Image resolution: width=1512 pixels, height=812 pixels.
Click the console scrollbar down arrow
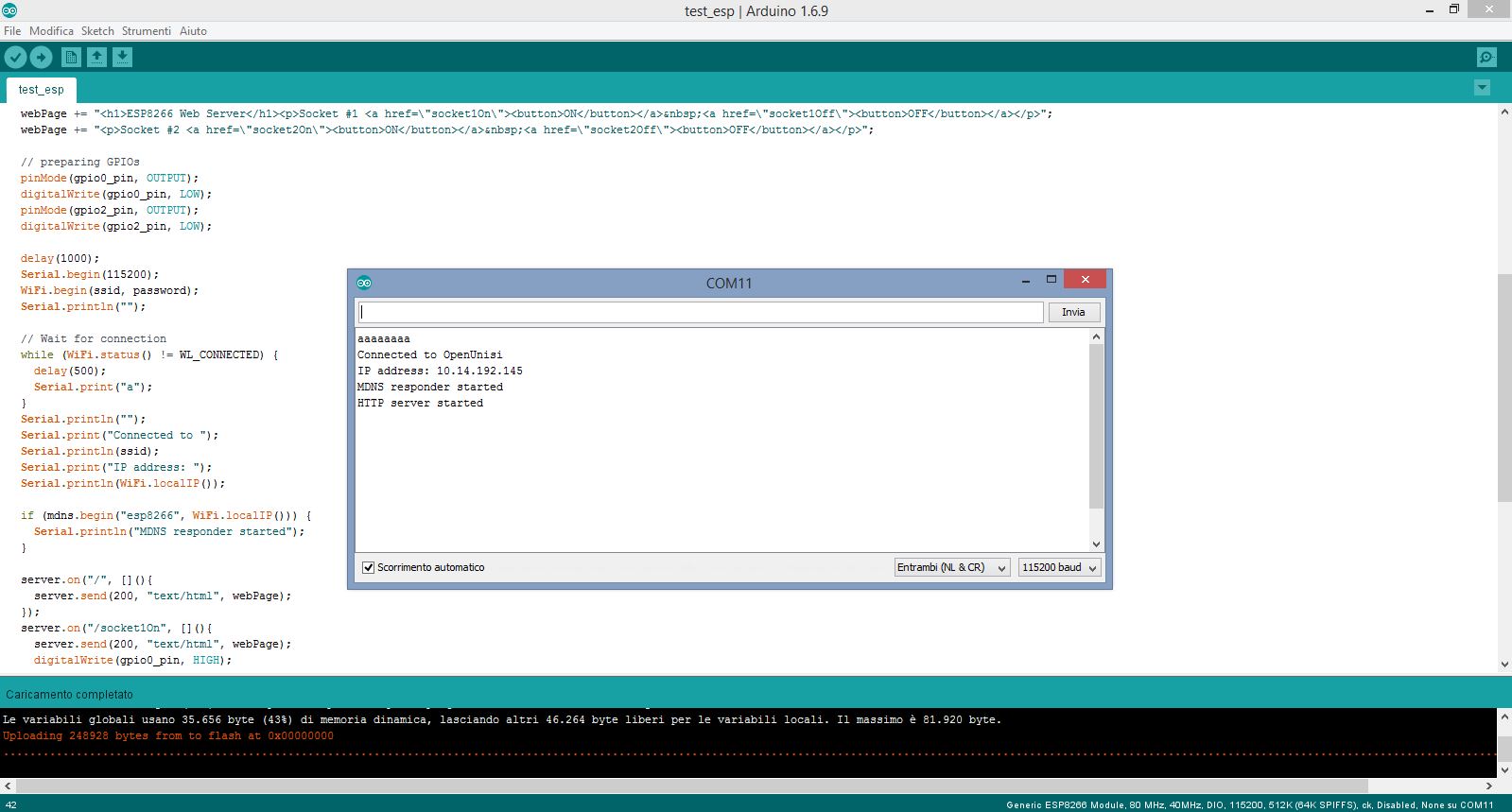coord(1503,769)
